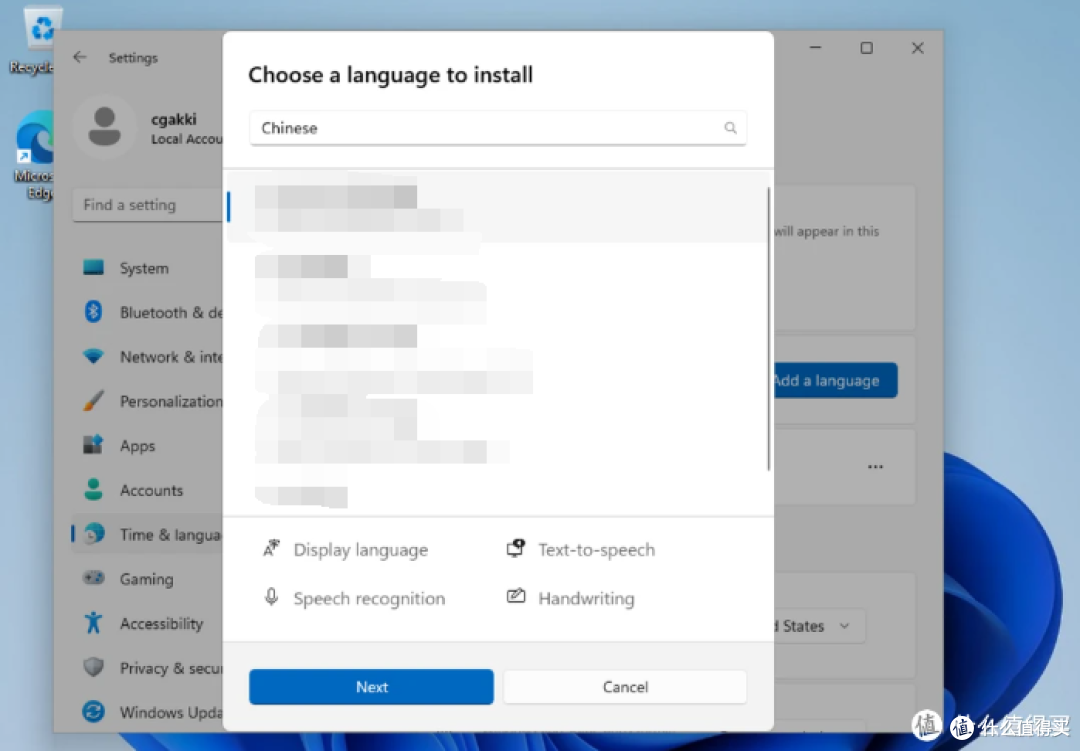Minimize the Settings window

(816, 48)
